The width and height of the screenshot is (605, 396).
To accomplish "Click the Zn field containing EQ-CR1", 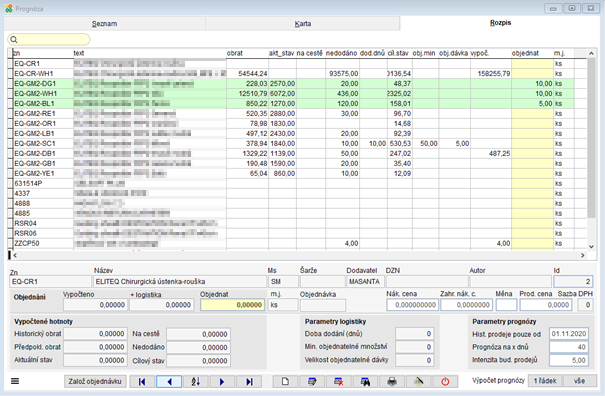I will coord(51,281).
